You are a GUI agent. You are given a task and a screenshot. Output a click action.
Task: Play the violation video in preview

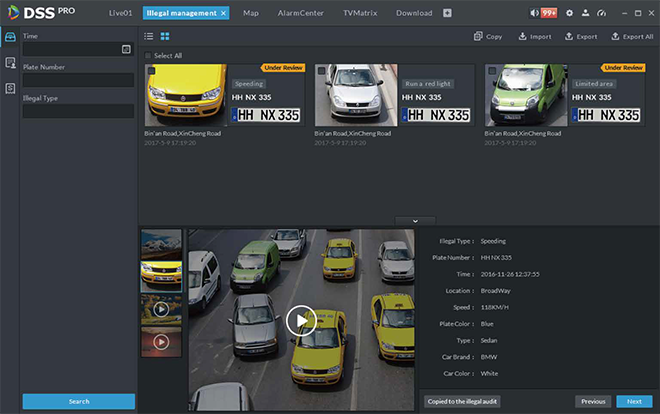click(x=301, y=320)
